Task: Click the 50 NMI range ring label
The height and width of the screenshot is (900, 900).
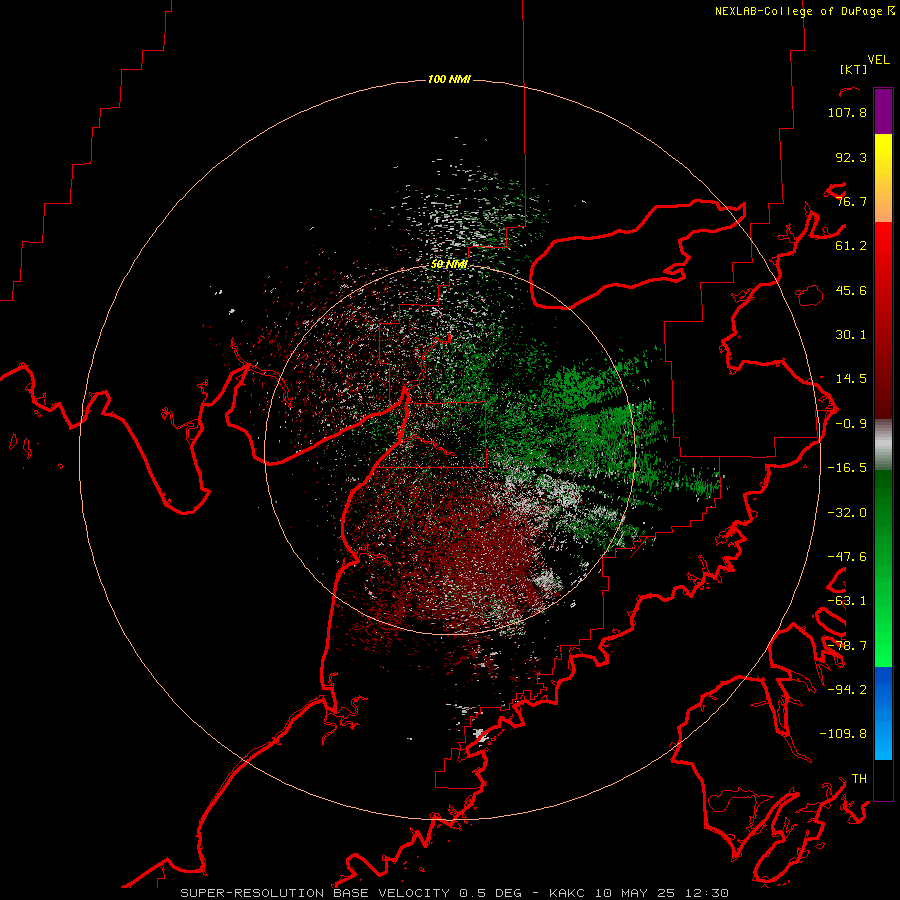Action: click(x=449, y=264)
